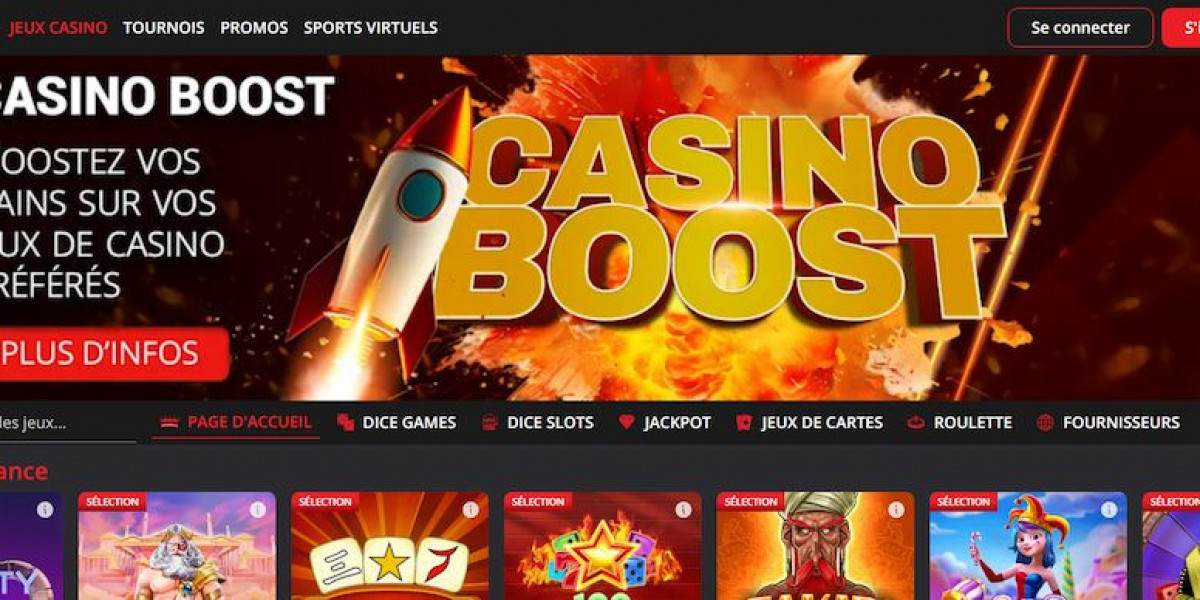Open info icon on the flaming star game tile

[x=684, y=510]
